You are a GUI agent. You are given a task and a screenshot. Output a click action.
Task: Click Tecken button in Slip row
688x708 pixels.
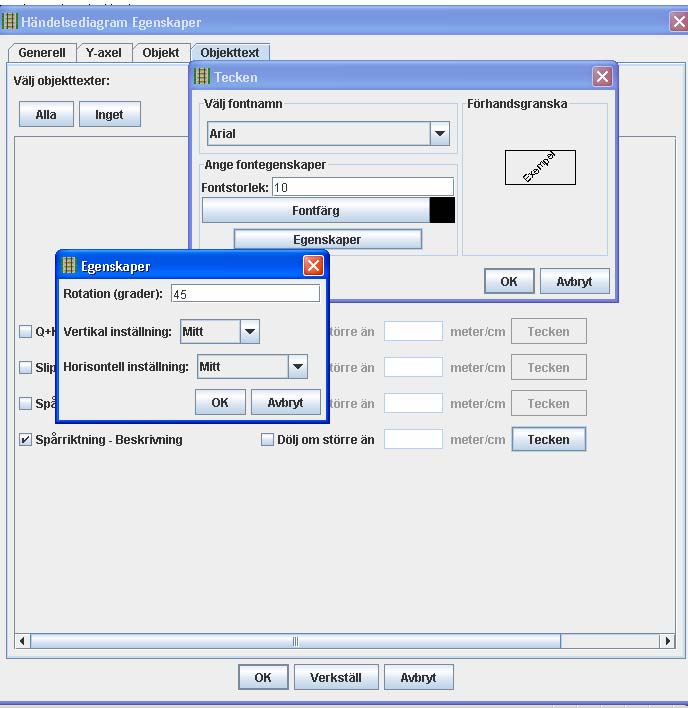pos(549,368)
